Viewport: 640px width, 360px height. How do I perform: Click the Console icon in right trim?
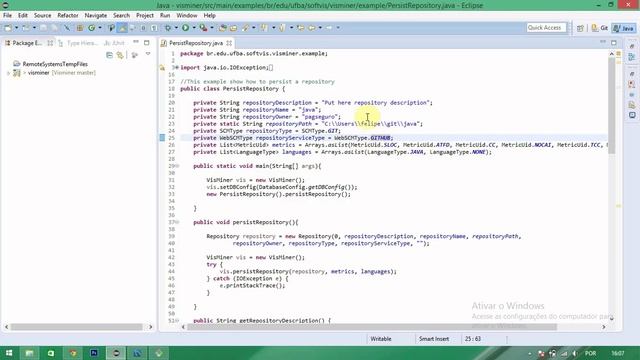click(x=632, y=116)
